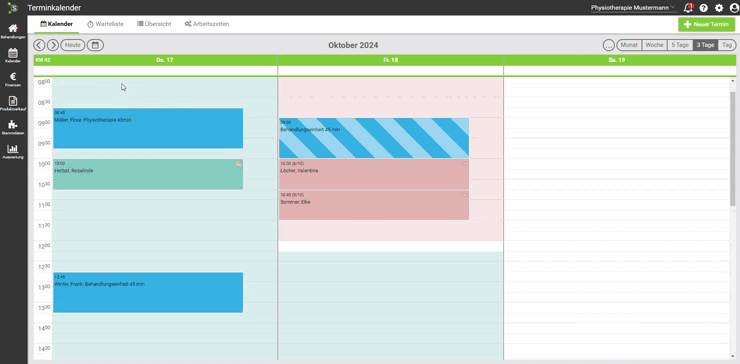The width and height of the screenshot is (740, 364).
Task: Open Produktverkauf sidebar icon
Action: 13,104
